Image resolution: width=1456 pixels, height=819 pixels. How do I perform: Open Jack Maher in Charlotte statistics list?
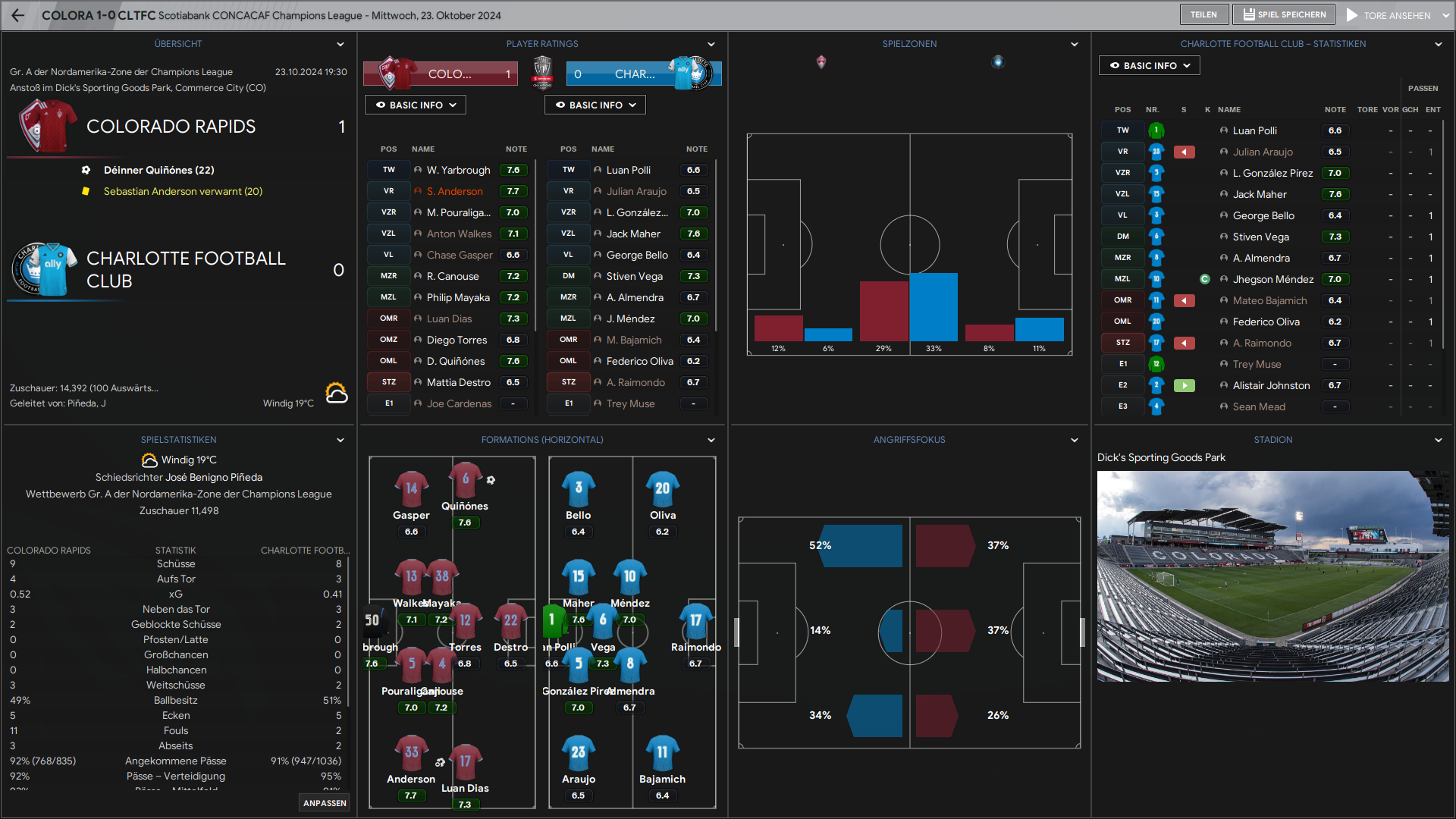pos(1260,195)
